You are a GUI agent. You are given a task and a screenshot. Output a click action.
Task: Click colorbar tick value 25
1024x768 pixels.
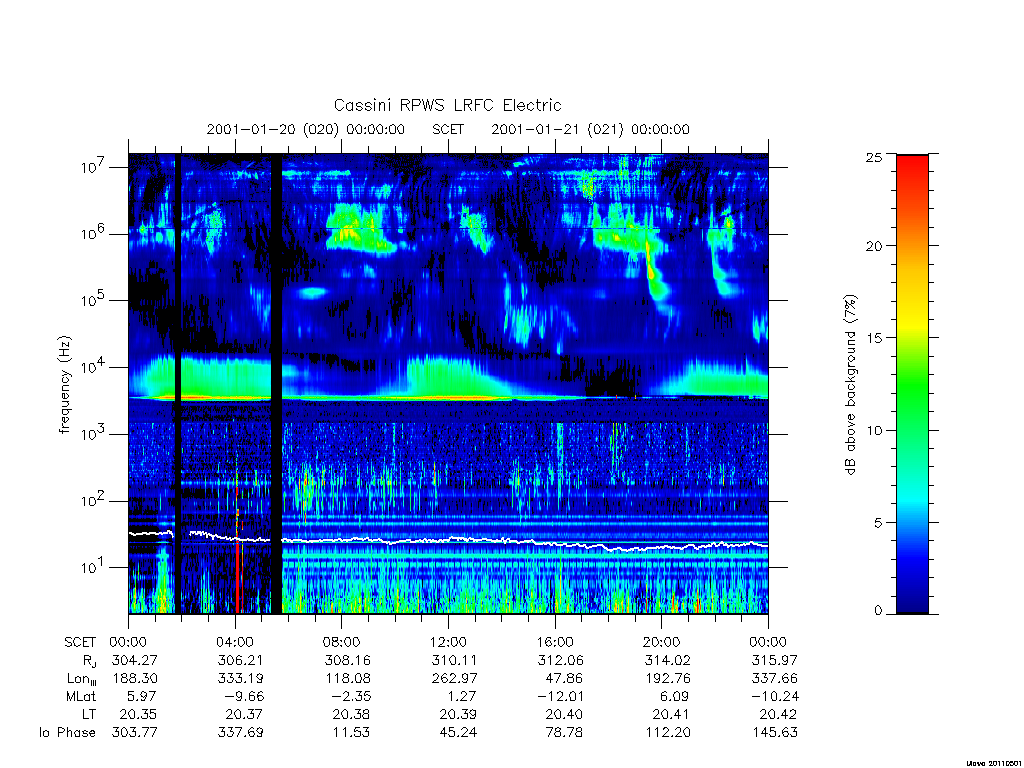click(874, 157)
